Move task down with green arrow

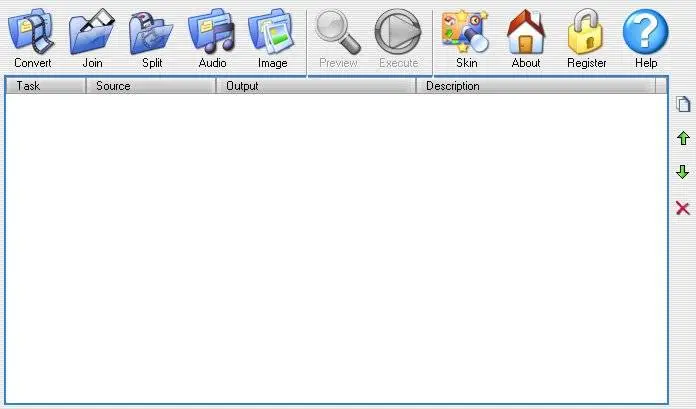click(x=683, y=172)
